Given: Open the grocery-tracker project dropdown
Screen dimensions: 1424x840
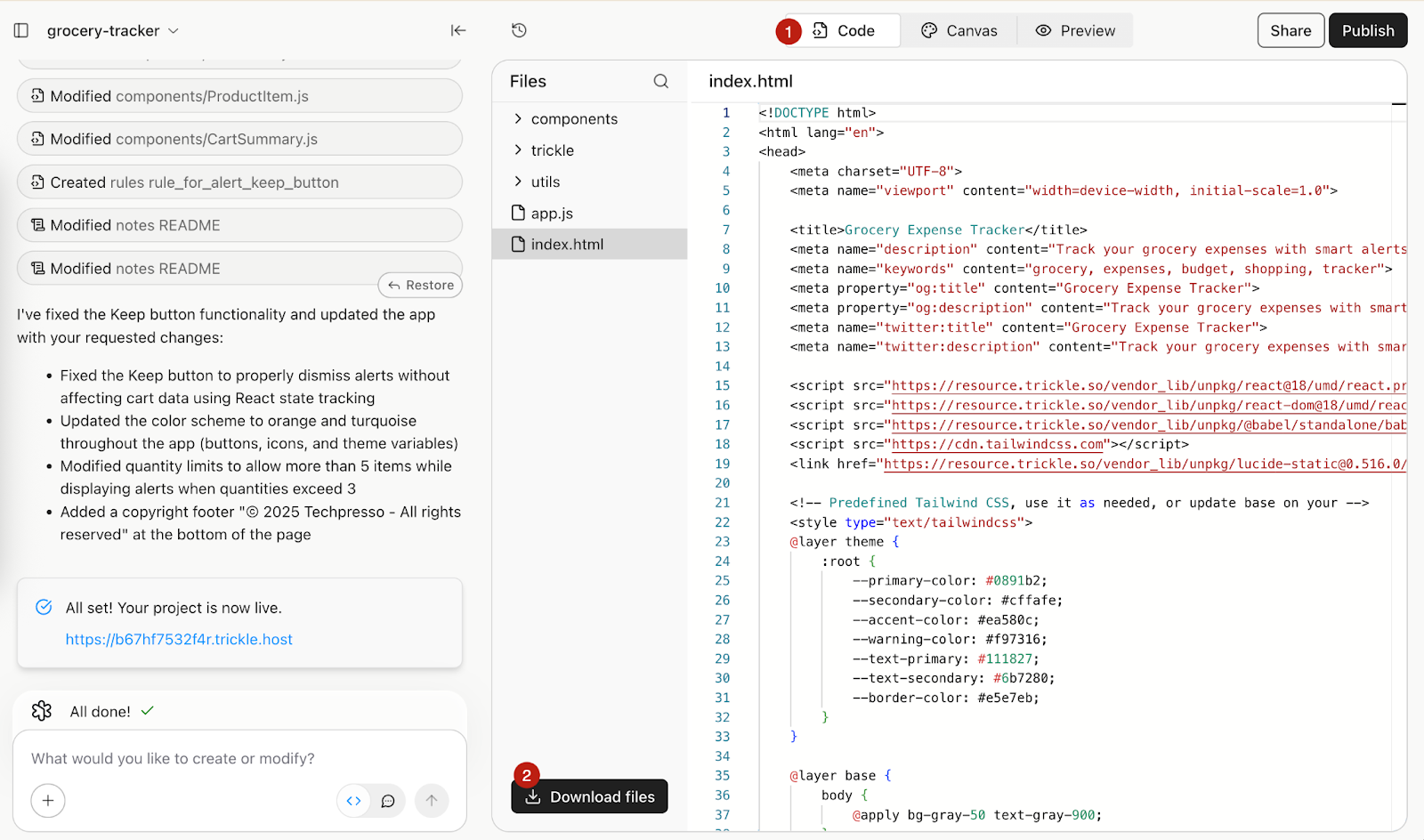Looking at the screenshot, I should (113, 30).
